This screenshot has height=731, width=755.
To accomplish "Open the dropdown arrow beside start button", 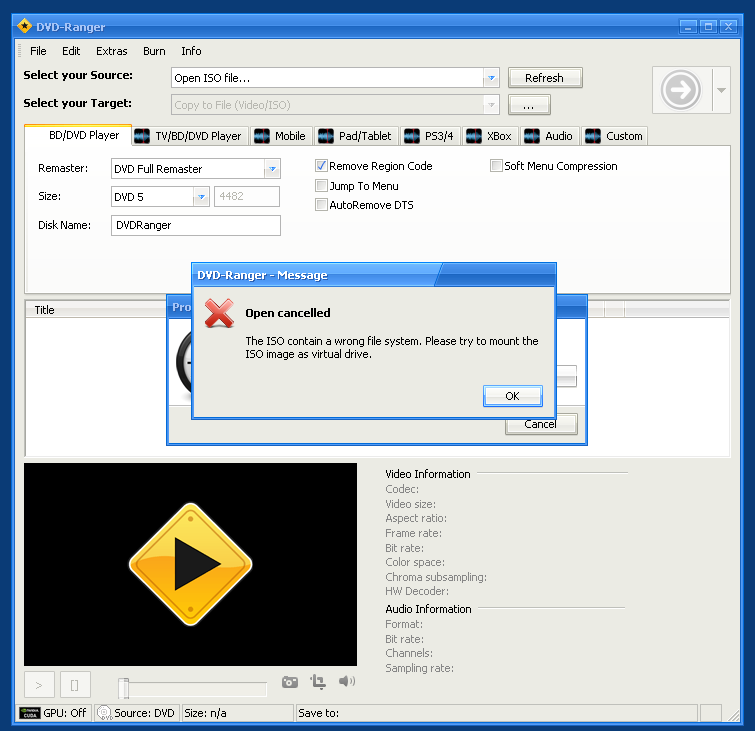I will 721,91.
